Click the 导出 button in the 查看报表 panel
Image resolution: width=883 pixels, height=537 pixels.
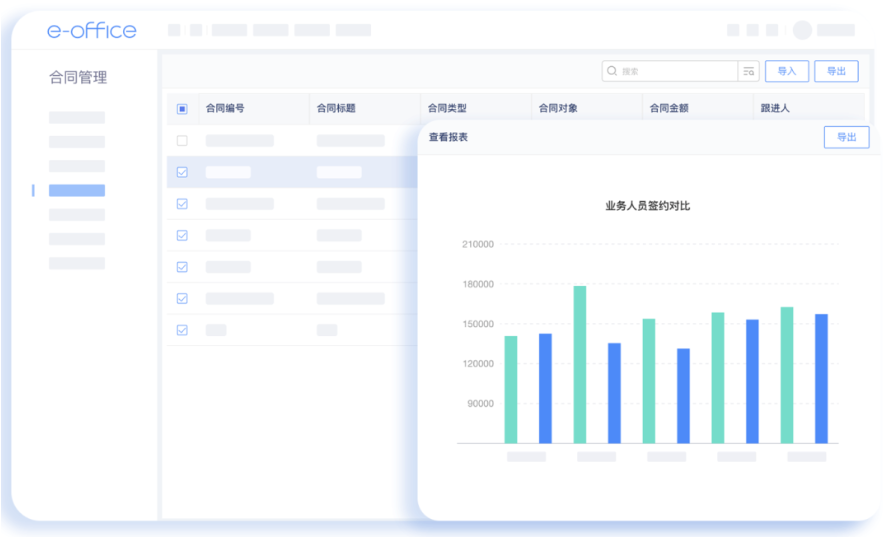coord(846,137)
